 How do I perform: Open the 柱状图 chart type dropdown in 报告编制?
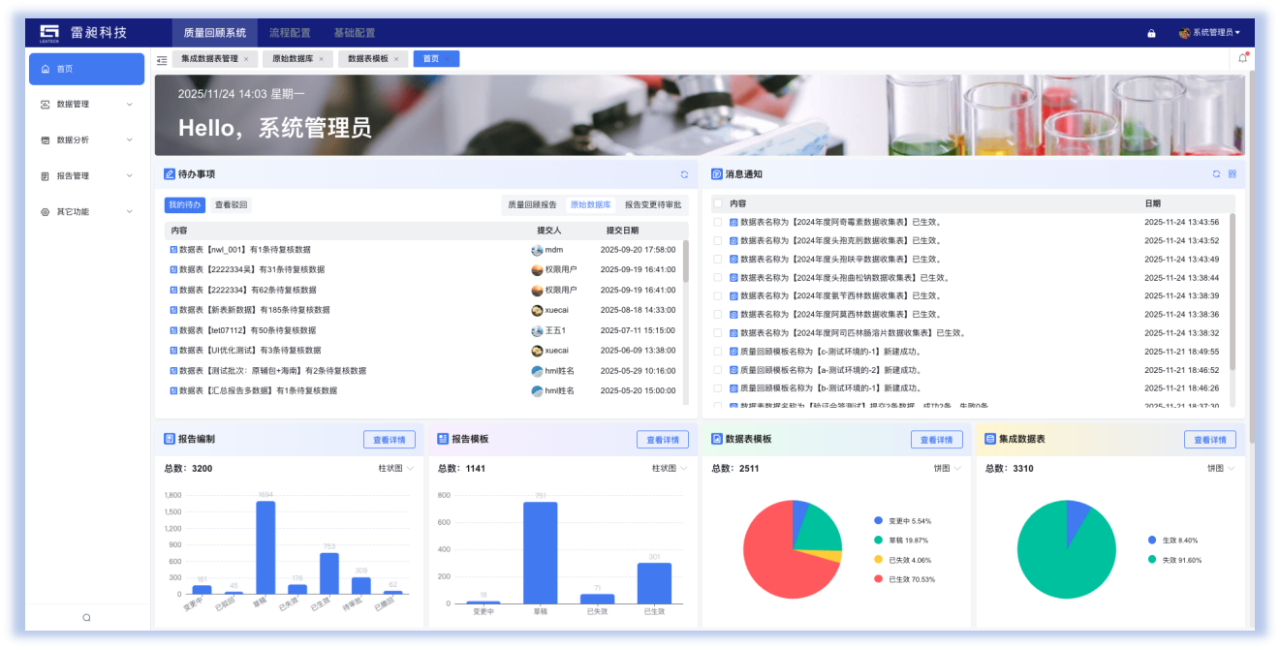pyautogui.click(x=396, y=468)
